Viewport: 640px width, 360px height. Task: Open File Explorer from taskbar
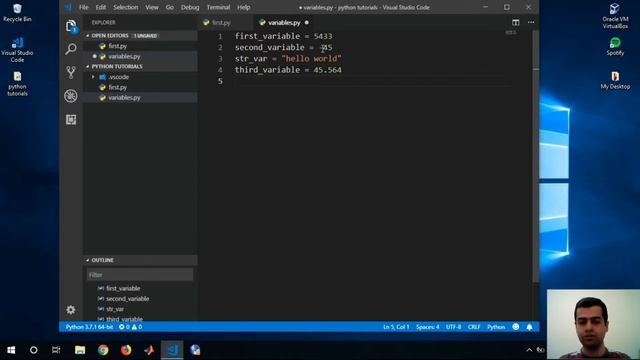click(80, 350)
